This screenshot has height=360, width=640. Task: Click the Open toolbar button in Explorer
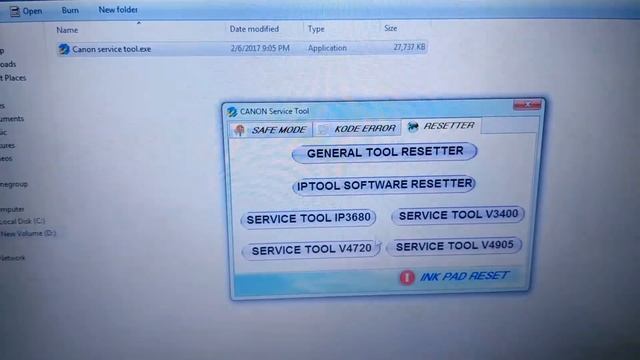[26, 11]
